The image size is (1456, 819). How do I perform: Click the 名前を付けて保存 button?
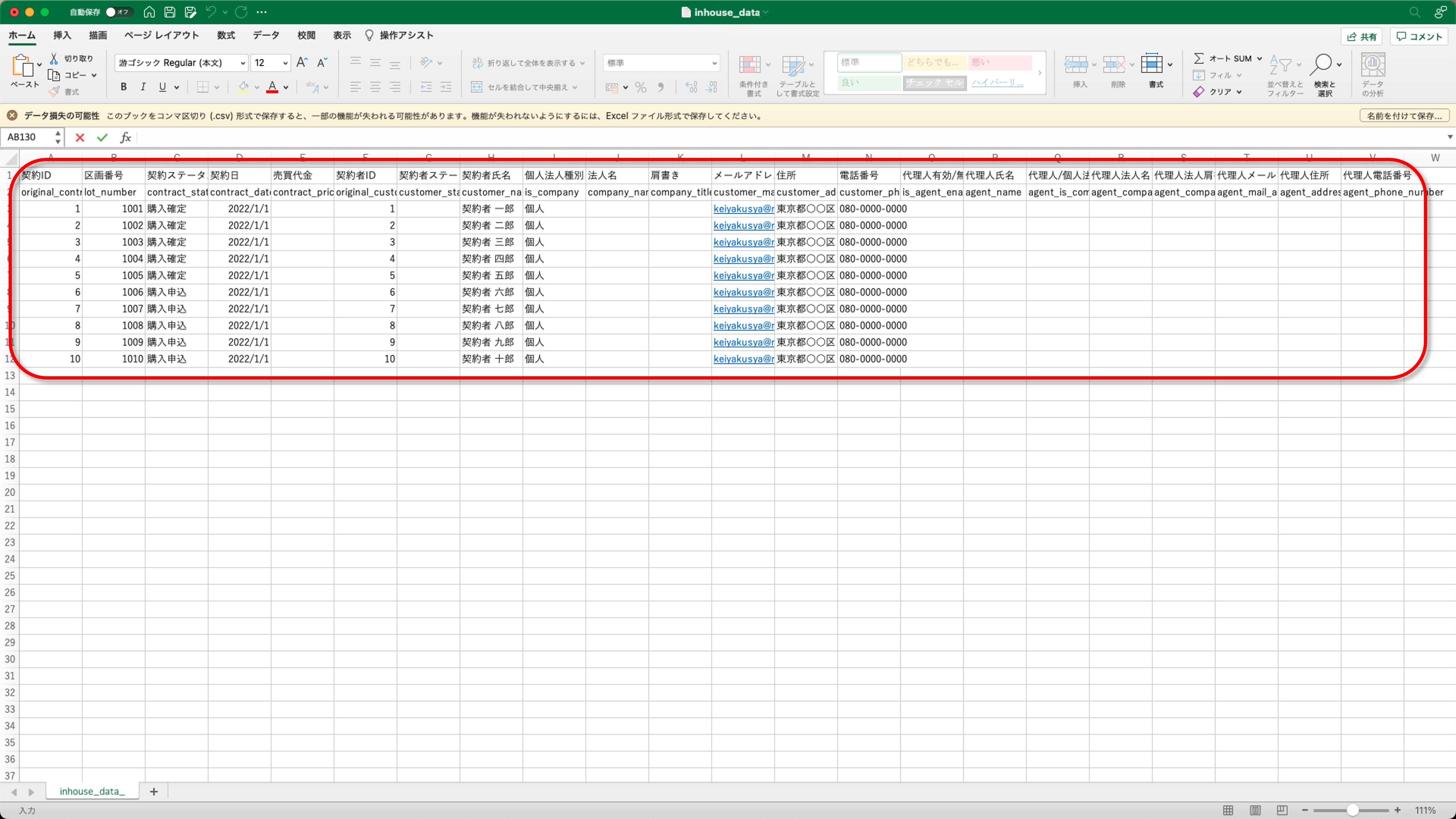pos(1404,116)
